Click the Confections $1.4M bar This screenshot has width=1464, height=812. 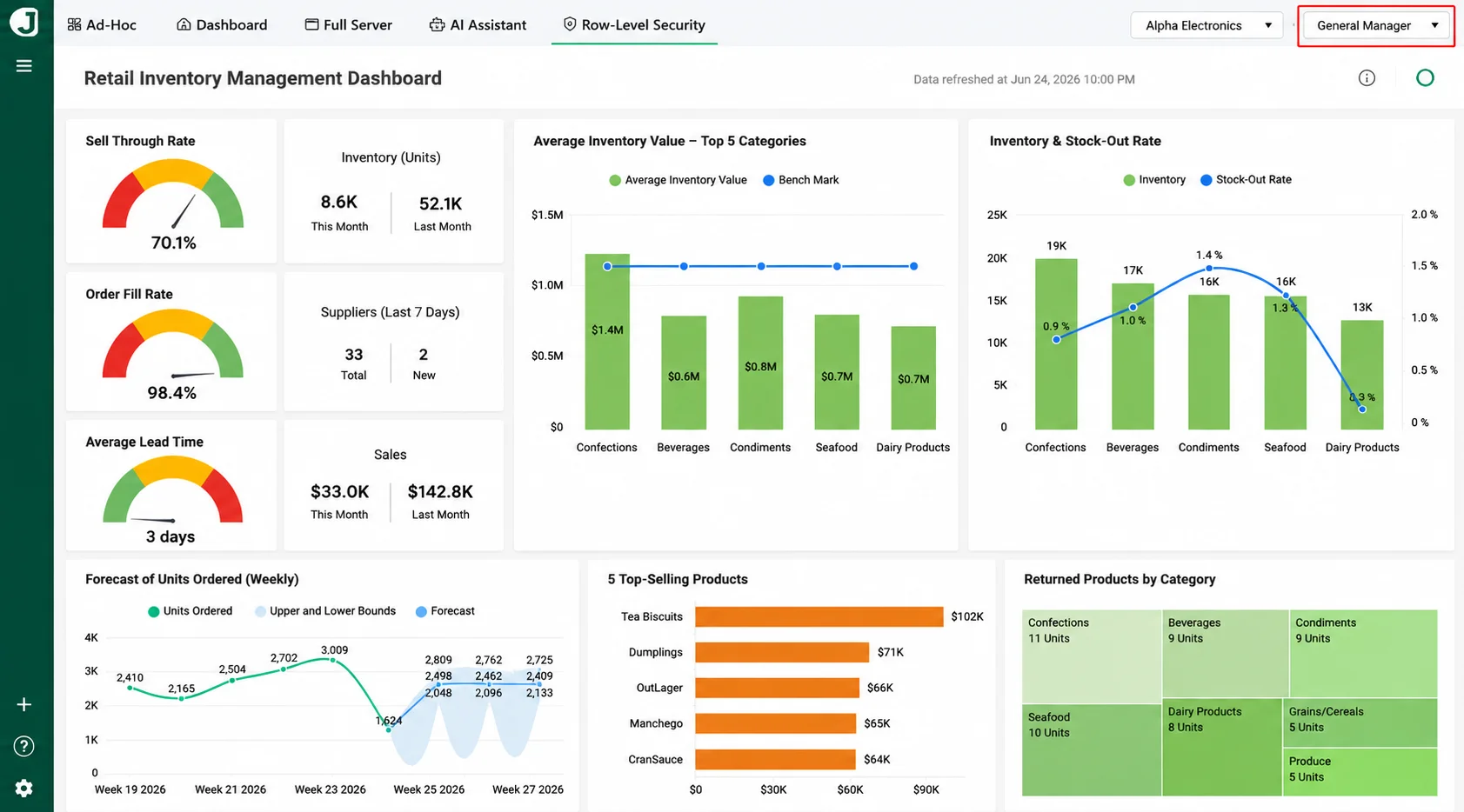pos(607,342)
